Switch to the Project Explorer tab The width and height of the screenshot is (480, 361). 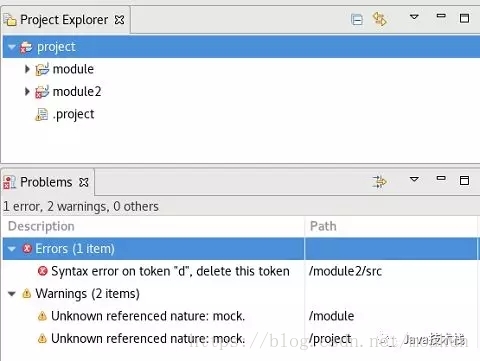coord(64,20)
